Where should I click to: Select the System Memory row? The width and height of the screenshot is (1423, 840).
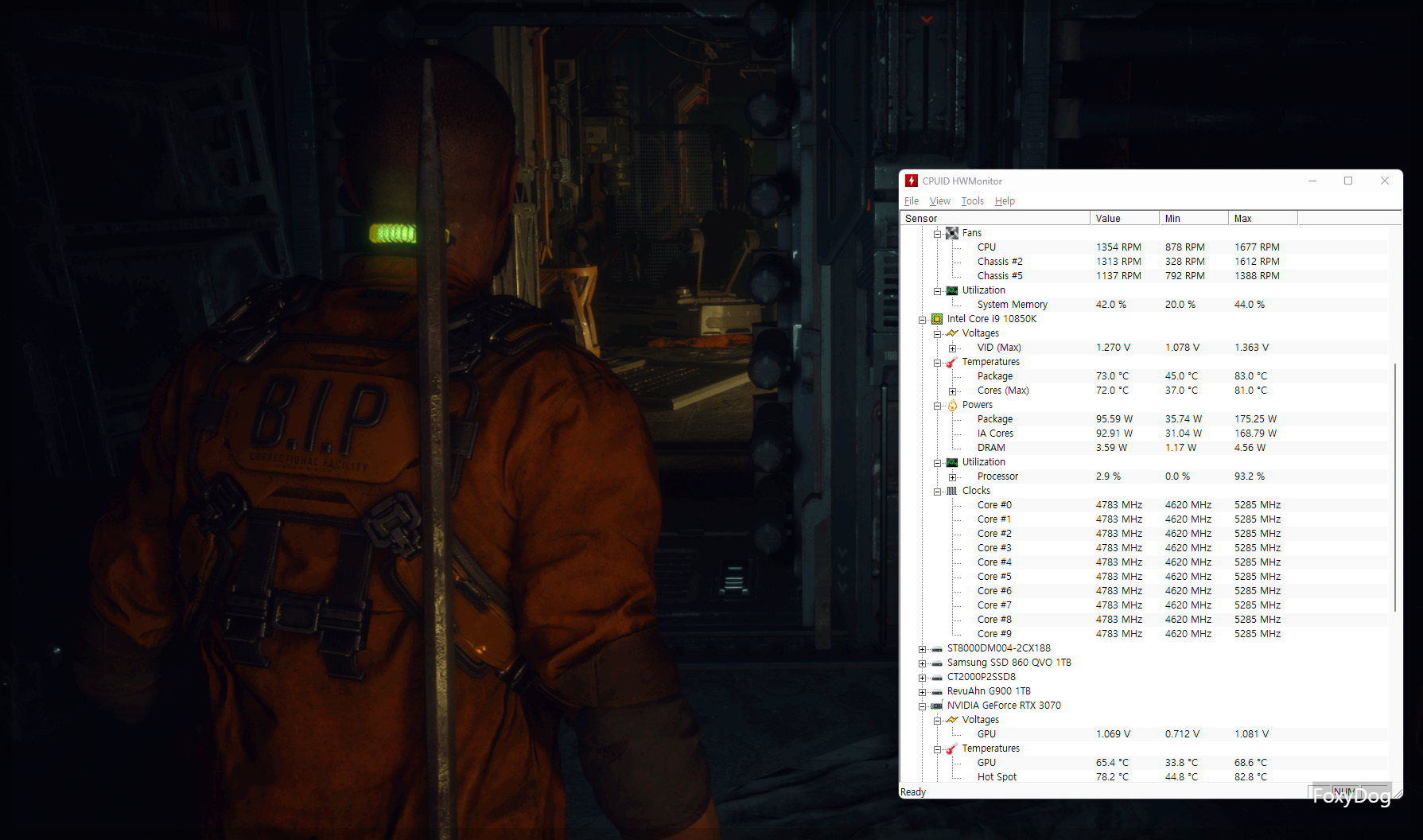coord(1145,305)
